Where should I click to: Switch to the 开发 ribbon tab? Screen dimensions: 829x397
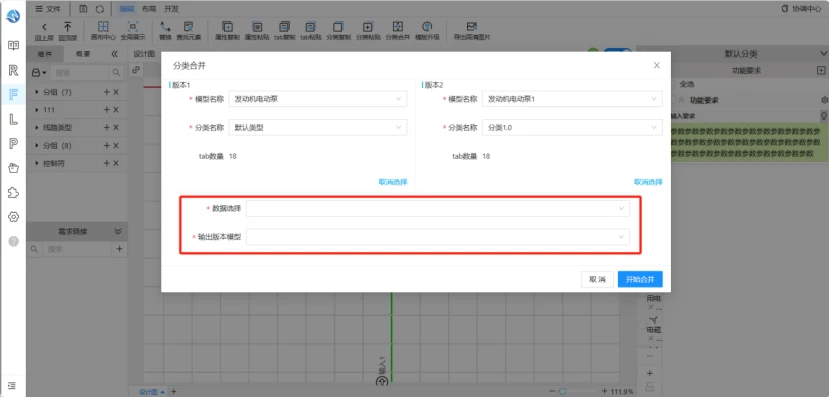click(x=171, y=9)
